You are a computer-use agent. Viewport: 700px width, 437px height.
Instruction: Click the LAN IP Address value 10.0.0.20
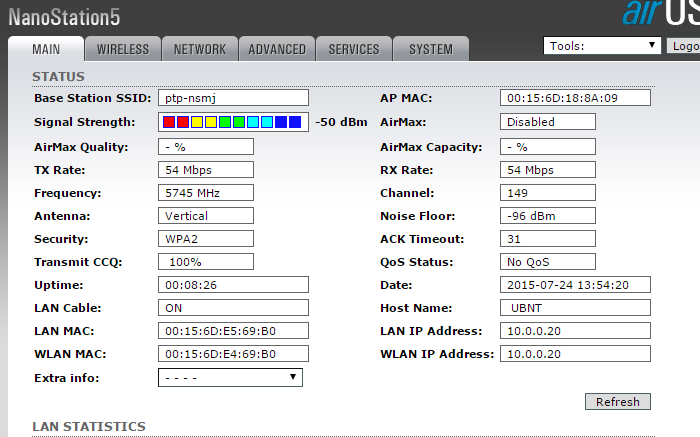coord(575,331)
